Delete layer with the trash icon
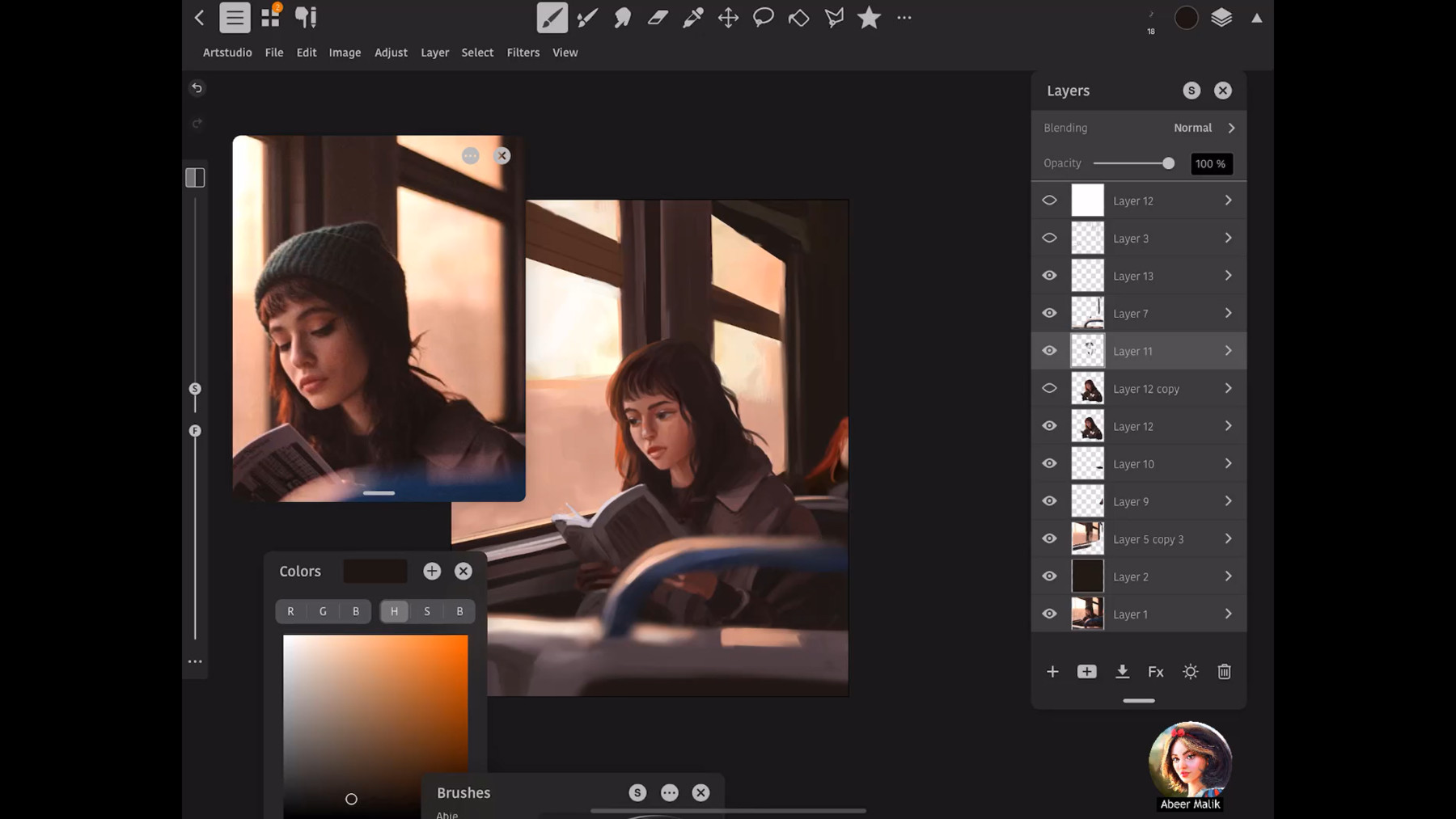Screen dimensions: 1456x819 coord(1224,672)
